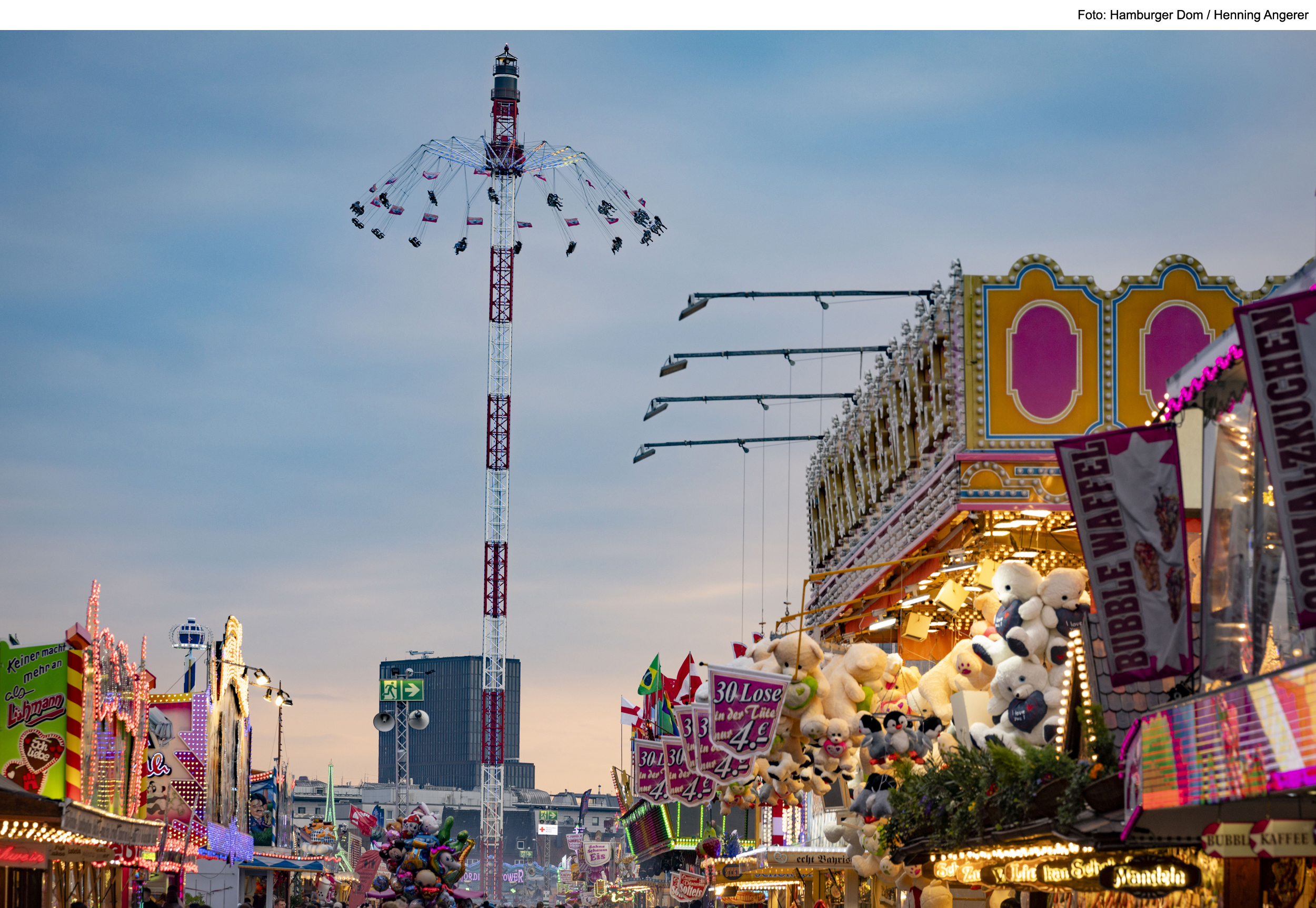This screenshot has height=908, width=1316.
Task: Click the lighthouse top of the tower
Action: (505, 74)
